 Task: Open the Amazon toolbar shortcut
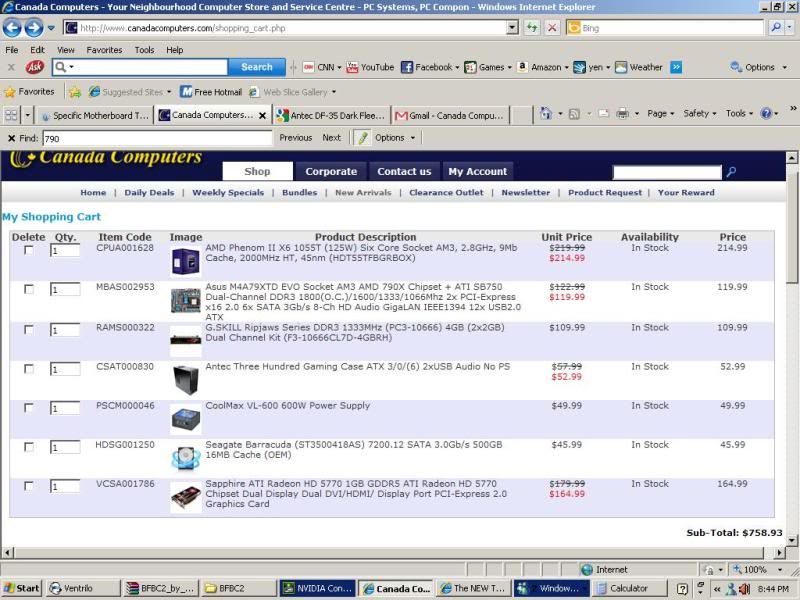tap(542, 67)
